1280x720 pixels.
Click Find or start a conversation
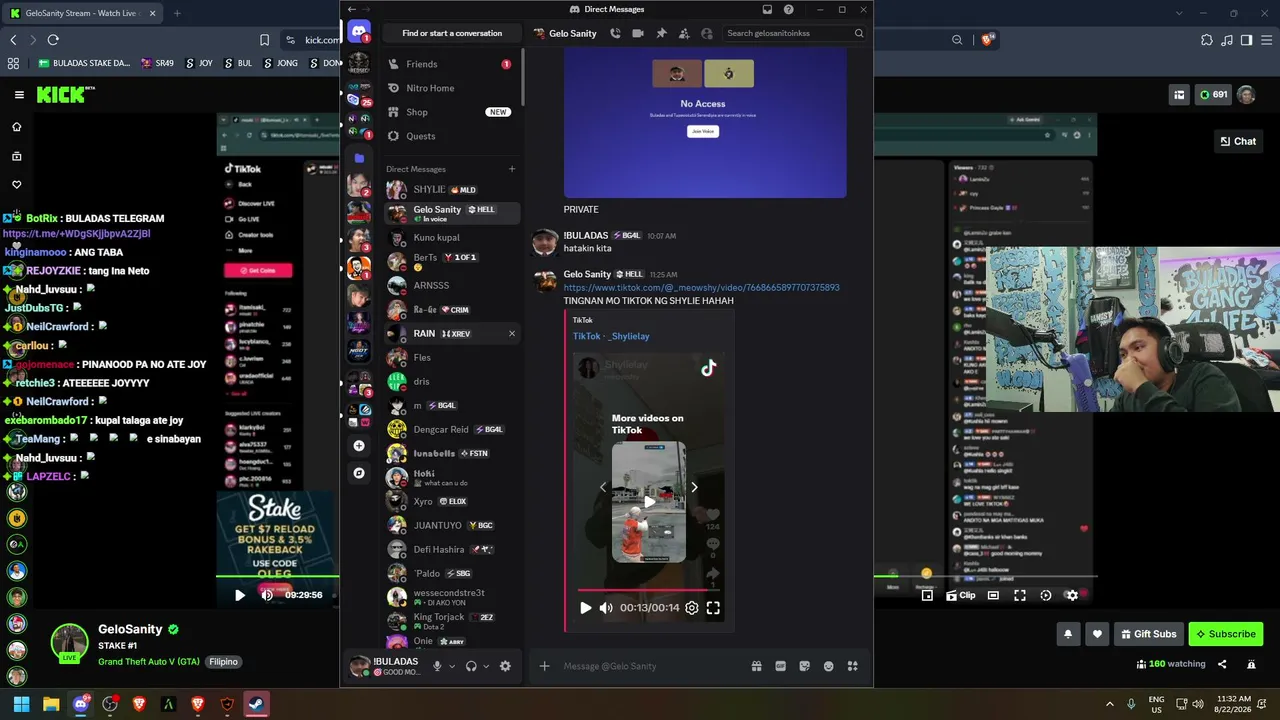pyautogui.click(x=452, y=33)
